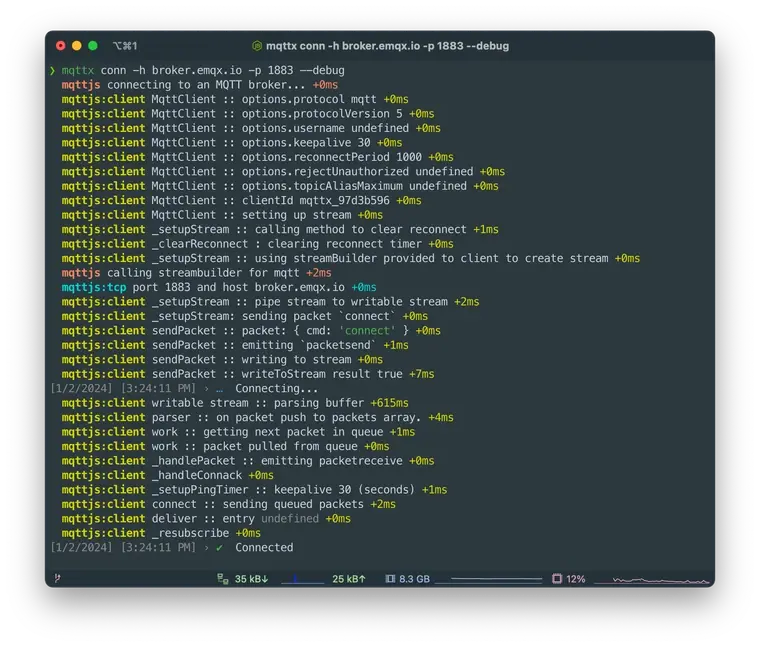
Task: Click the clearing reconnect timer line
Action: coord(257,244)
